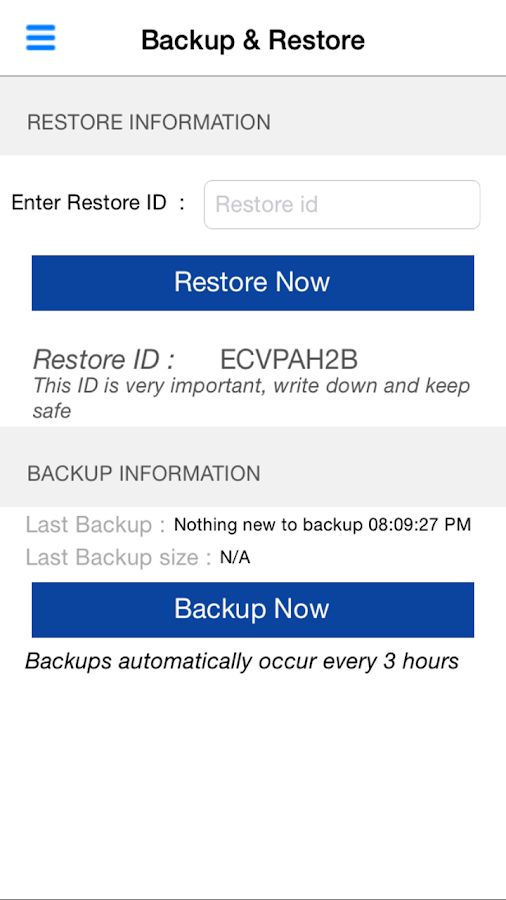This screenshot has width=506, height=900.
Task: Tap the ID importance warning text
Action: pos(251,398)
